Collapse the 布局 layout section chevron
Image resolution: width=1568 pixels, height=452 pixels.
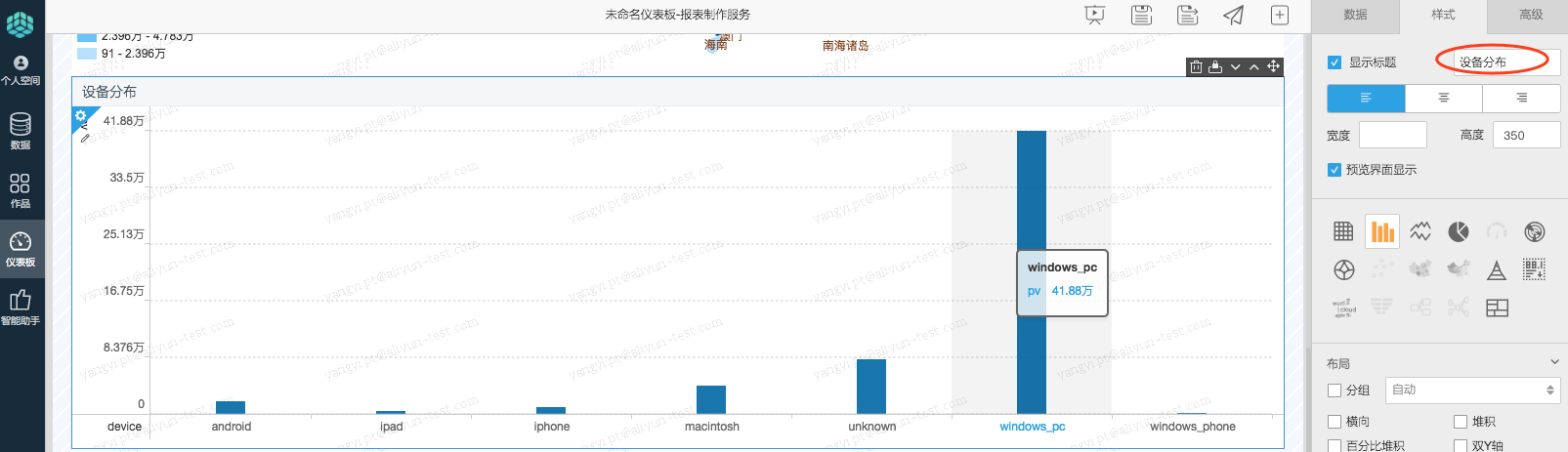(1554, 362)
